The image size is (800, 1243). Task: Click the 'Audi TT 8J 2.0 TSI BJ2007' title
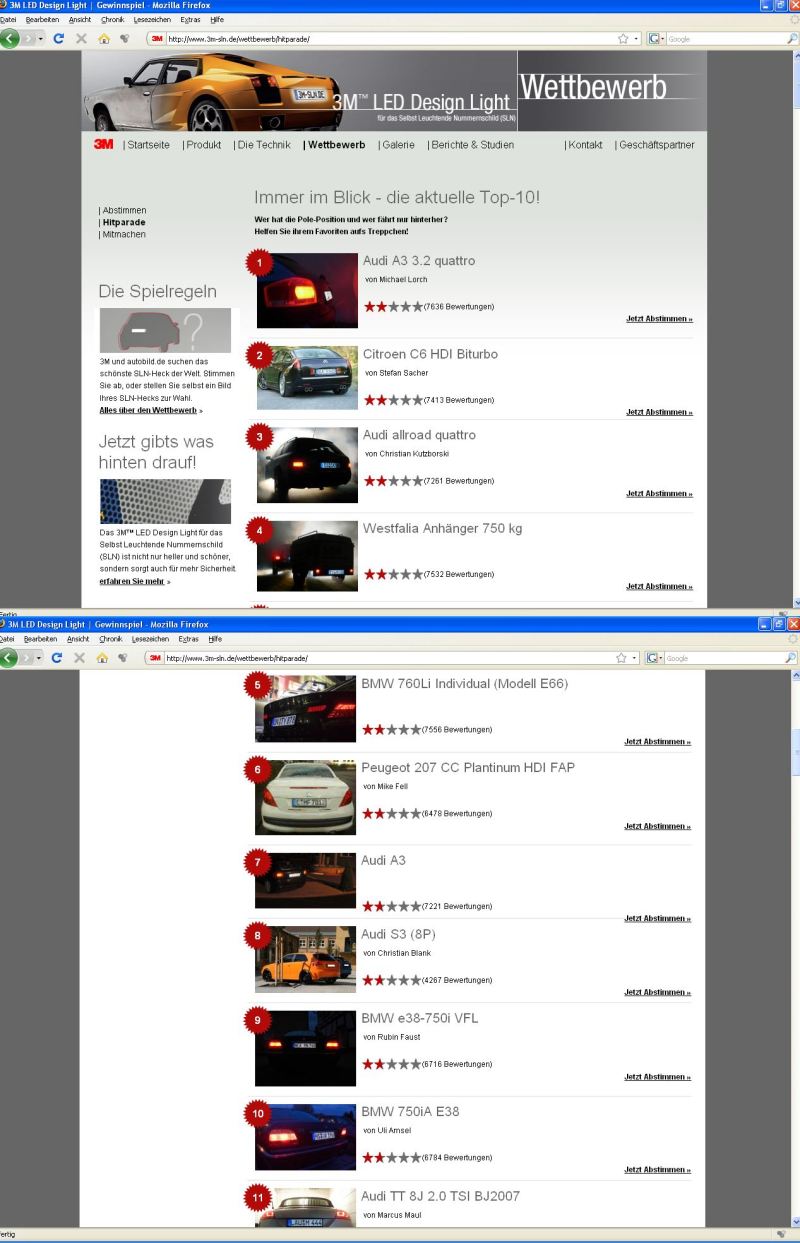click(x=440, y=1196)
